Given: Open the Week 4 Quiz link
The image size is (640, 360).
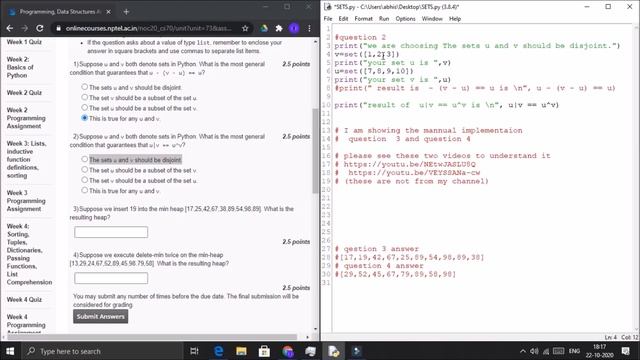Looking at the screenshot, I should coord(24,300).
